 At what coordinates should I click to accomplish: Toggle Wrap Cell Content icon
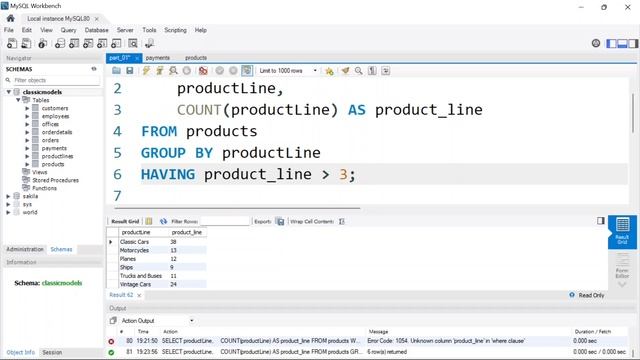pos(342,221)
